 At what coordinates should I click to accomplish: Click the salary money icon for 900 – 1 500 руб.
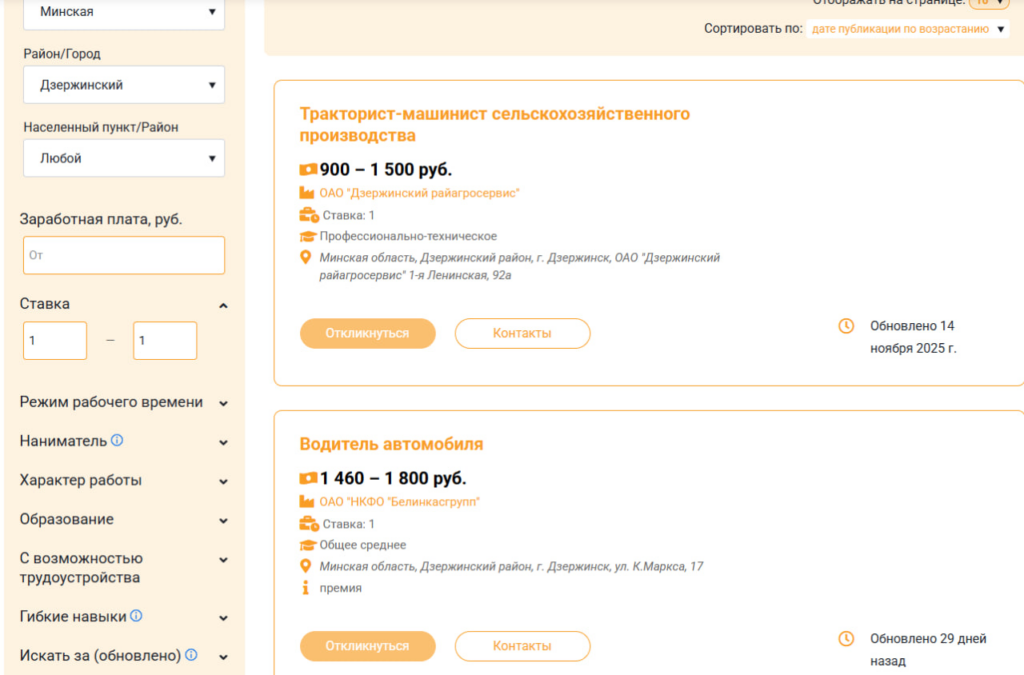[308, 170]
